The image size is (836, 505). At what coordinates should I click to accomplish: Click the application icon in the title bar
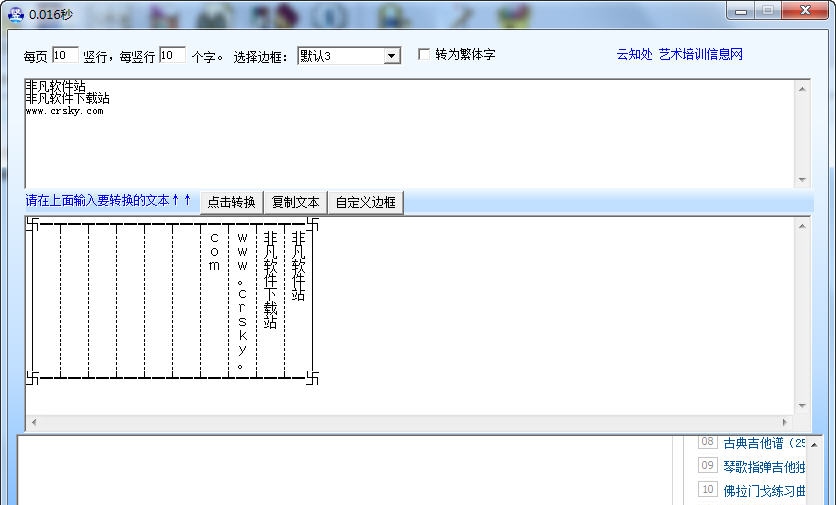pos(16,14)
